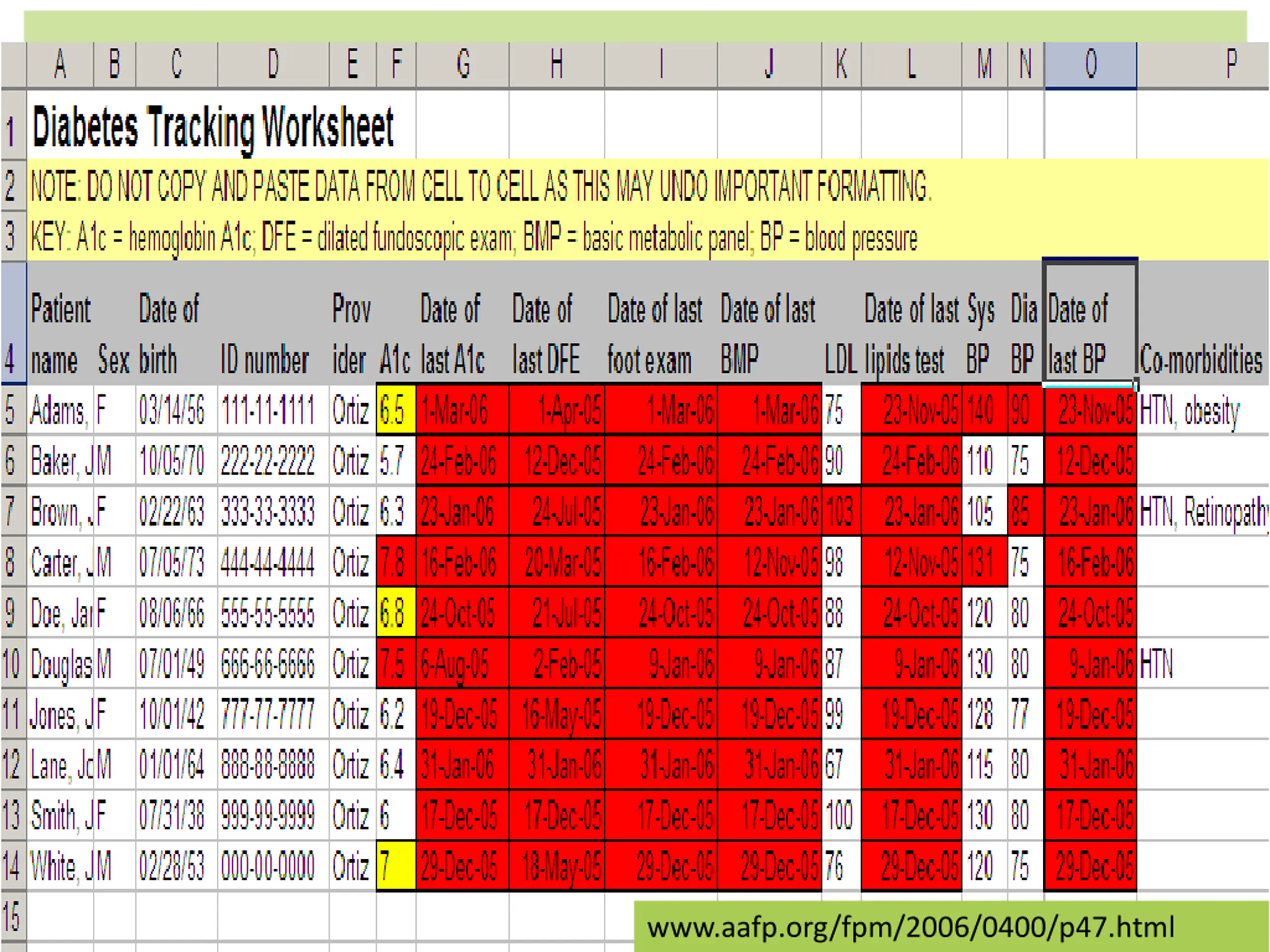This screenshot has height=952, width=1270.
Task: Select patient name cell Adams
Action: (61, 410)
